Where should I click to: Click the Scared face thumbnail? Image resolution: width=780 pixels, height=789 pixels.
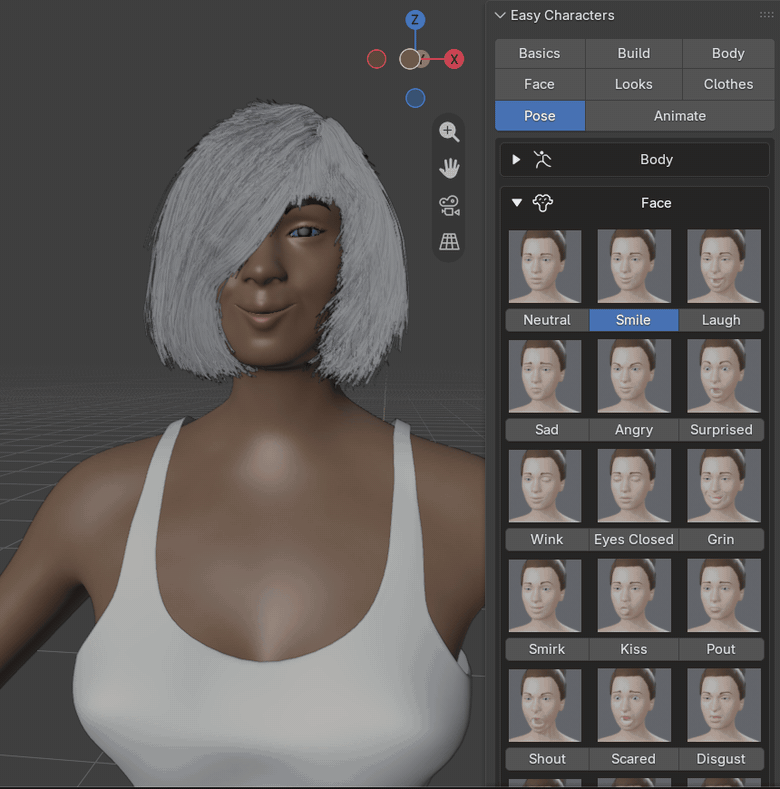[x=634, y=705]
